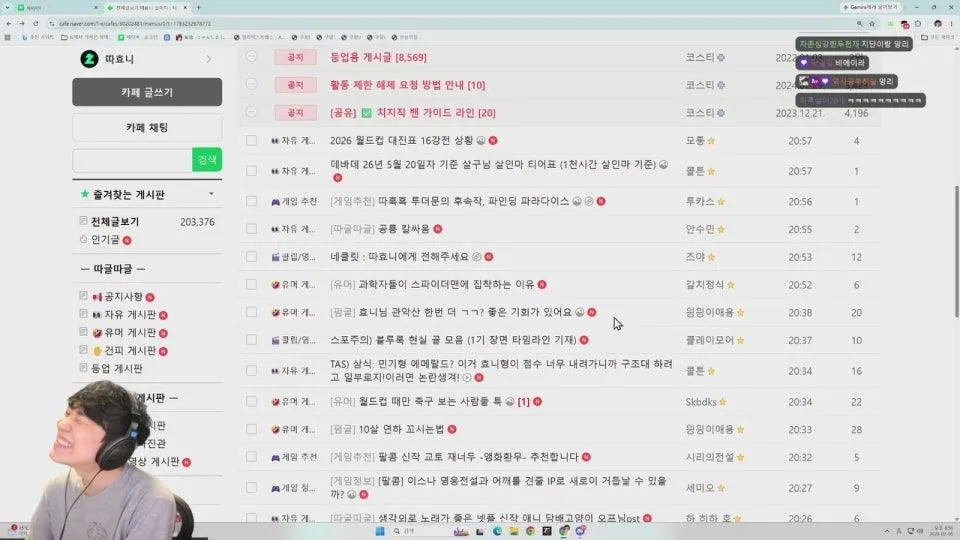Click the browser address bar URL
The height and width of the screenshot is (540, 960).
135,23
